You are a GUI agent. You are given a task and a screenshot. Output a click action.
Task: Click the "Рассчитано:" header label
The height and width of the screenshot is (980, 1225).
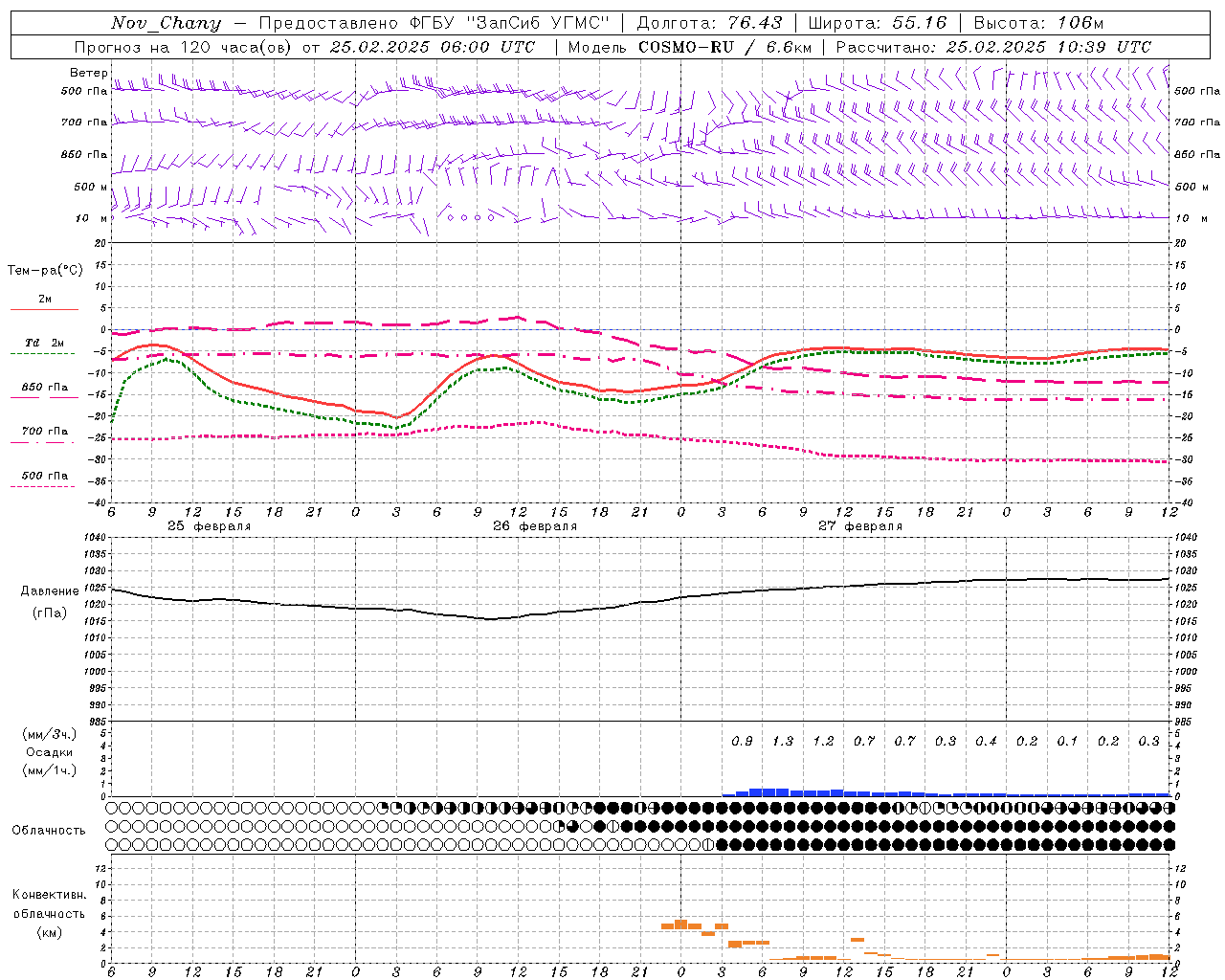[x=886, y=47]
